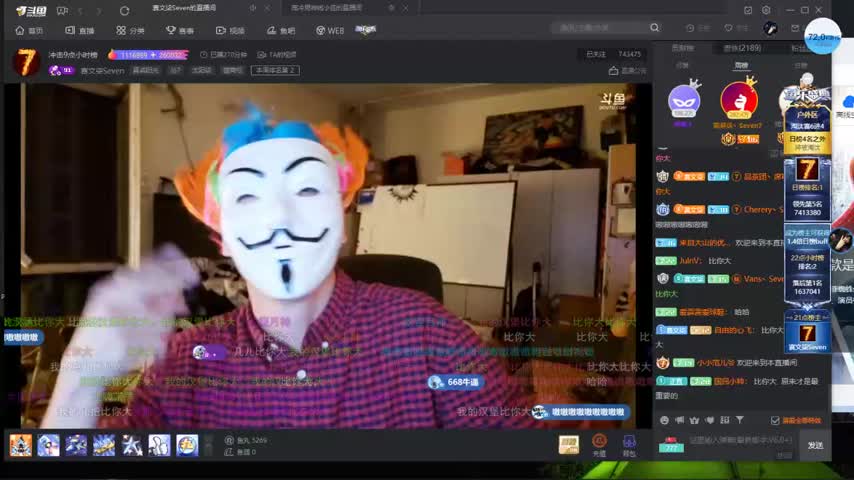Open the 背包 backpack icon
854x480 pixels.
point(629,445)
